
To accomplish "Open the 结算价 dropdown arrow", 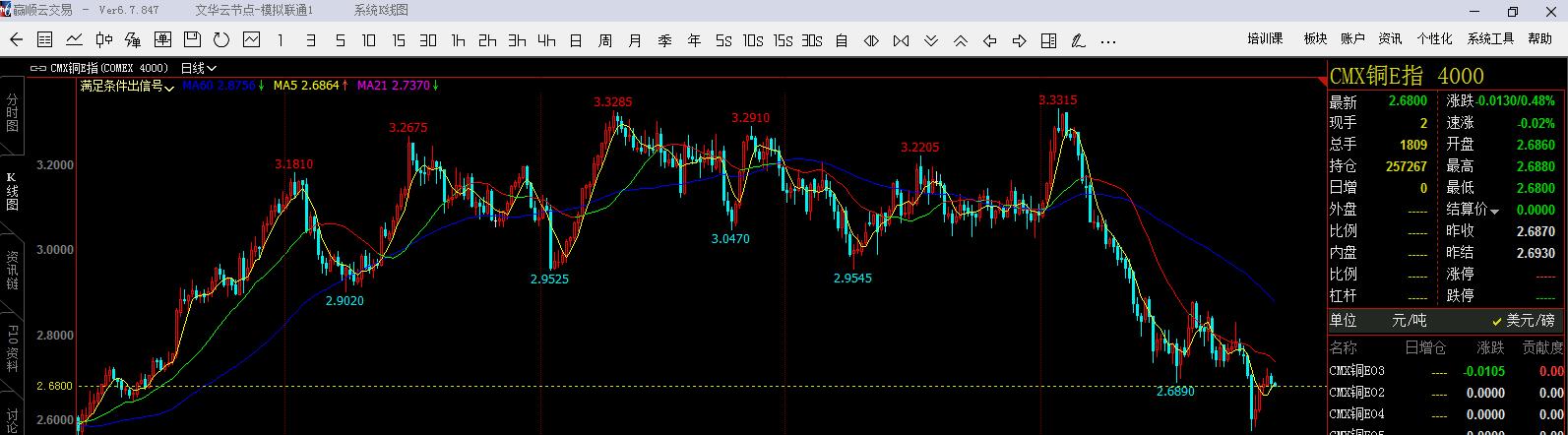I will tap(1495, 211).
